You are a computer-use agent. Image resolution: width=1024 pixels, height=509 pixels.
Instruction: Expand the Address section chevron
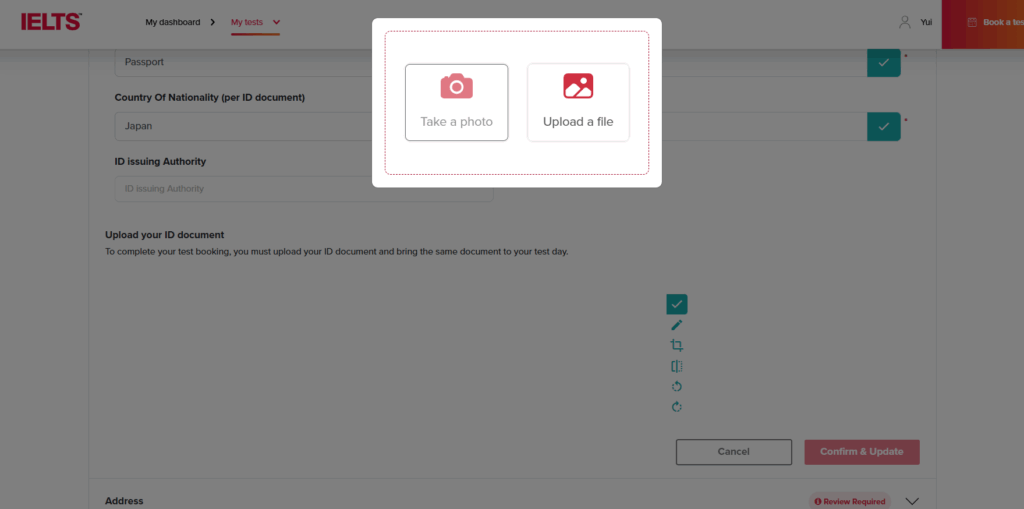tap(911, 501)
